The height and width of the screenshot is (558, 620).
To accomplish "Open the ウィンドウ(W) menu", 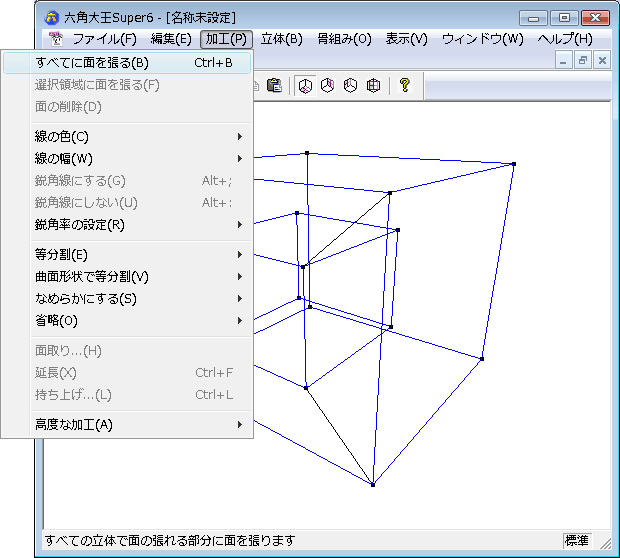I will (x=482, y=39).
